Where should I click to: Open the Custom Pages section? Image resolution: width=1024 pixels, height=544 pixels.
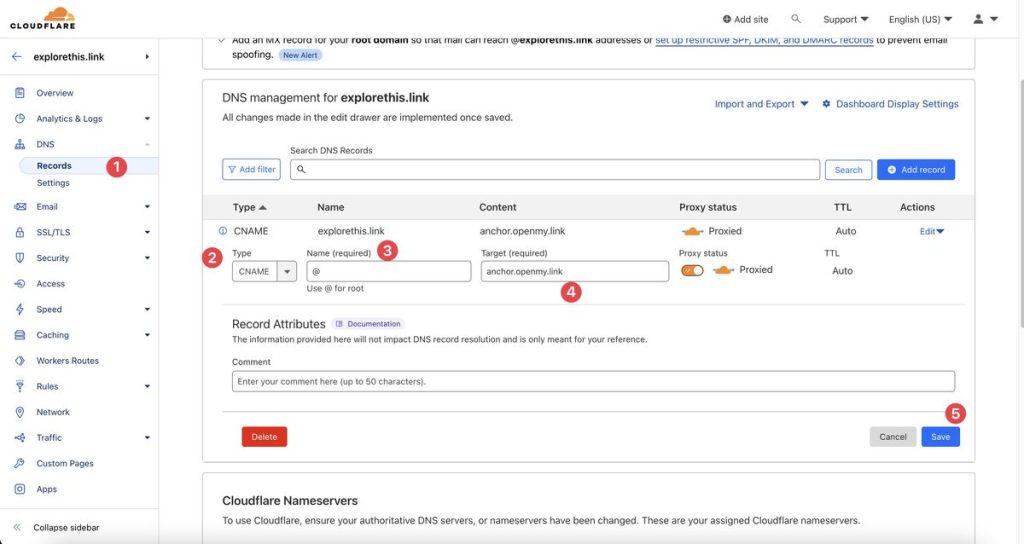(65, 463)
